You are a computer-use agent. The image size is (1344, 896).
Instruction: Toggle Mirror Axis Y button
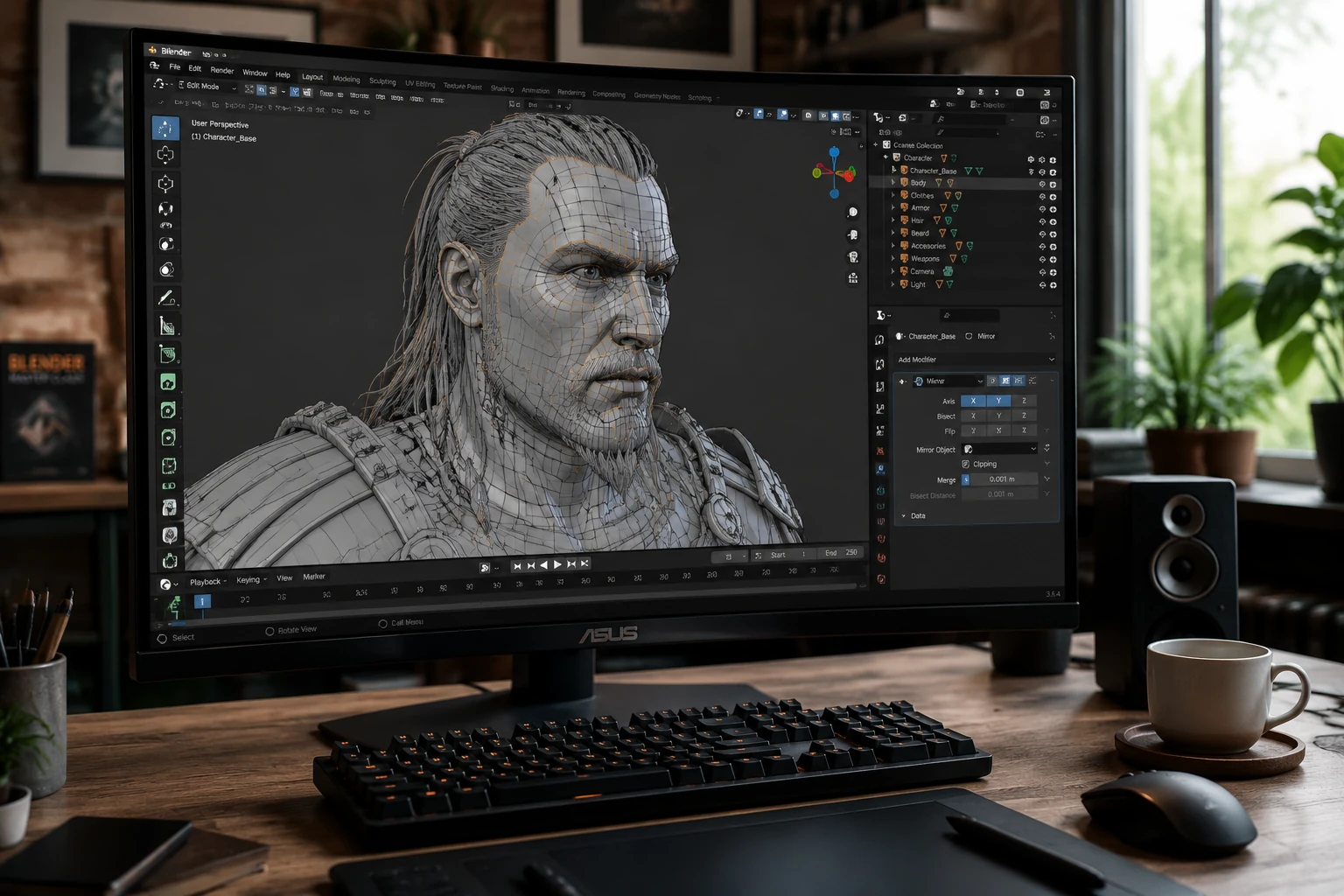coord(998,401)
